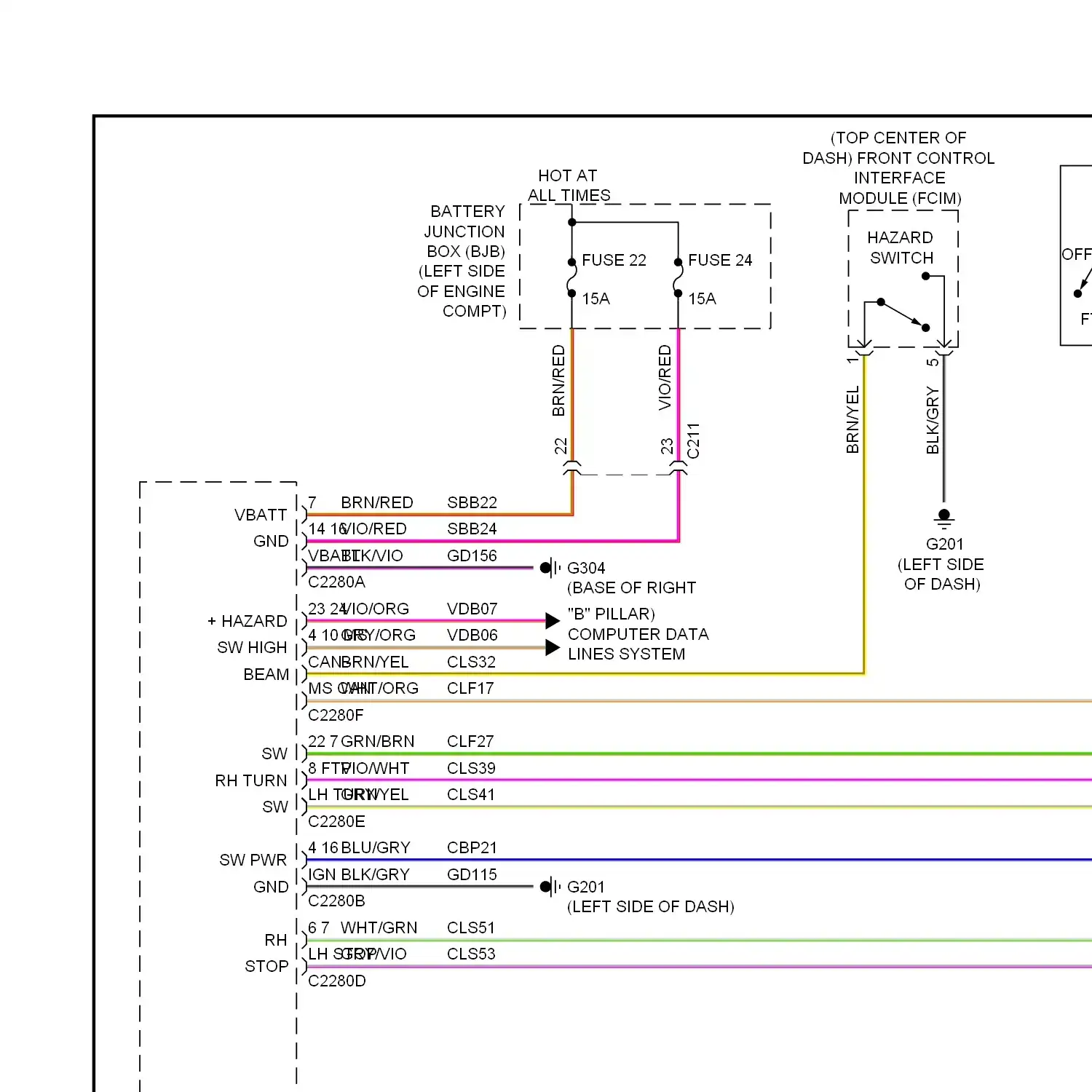Select the "G304" ground label
1092x1092 pixels.
click(x=586, y=568)
